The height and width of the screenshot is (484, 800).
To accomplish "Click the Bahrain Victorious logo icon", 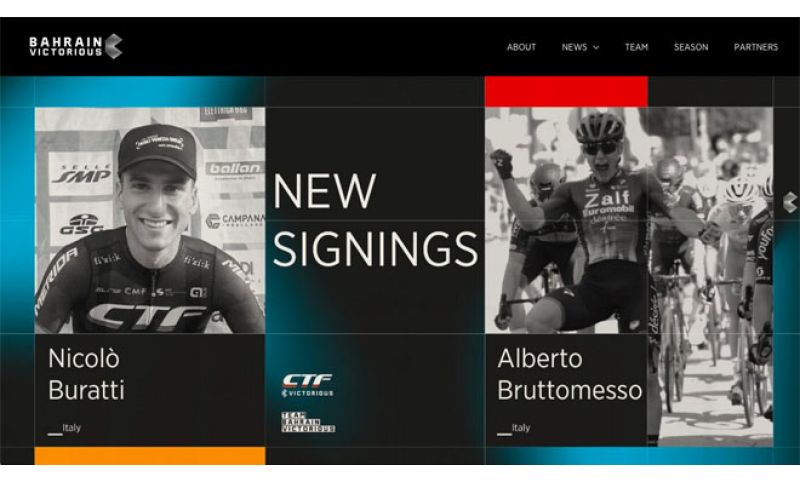I will [114, 46].
